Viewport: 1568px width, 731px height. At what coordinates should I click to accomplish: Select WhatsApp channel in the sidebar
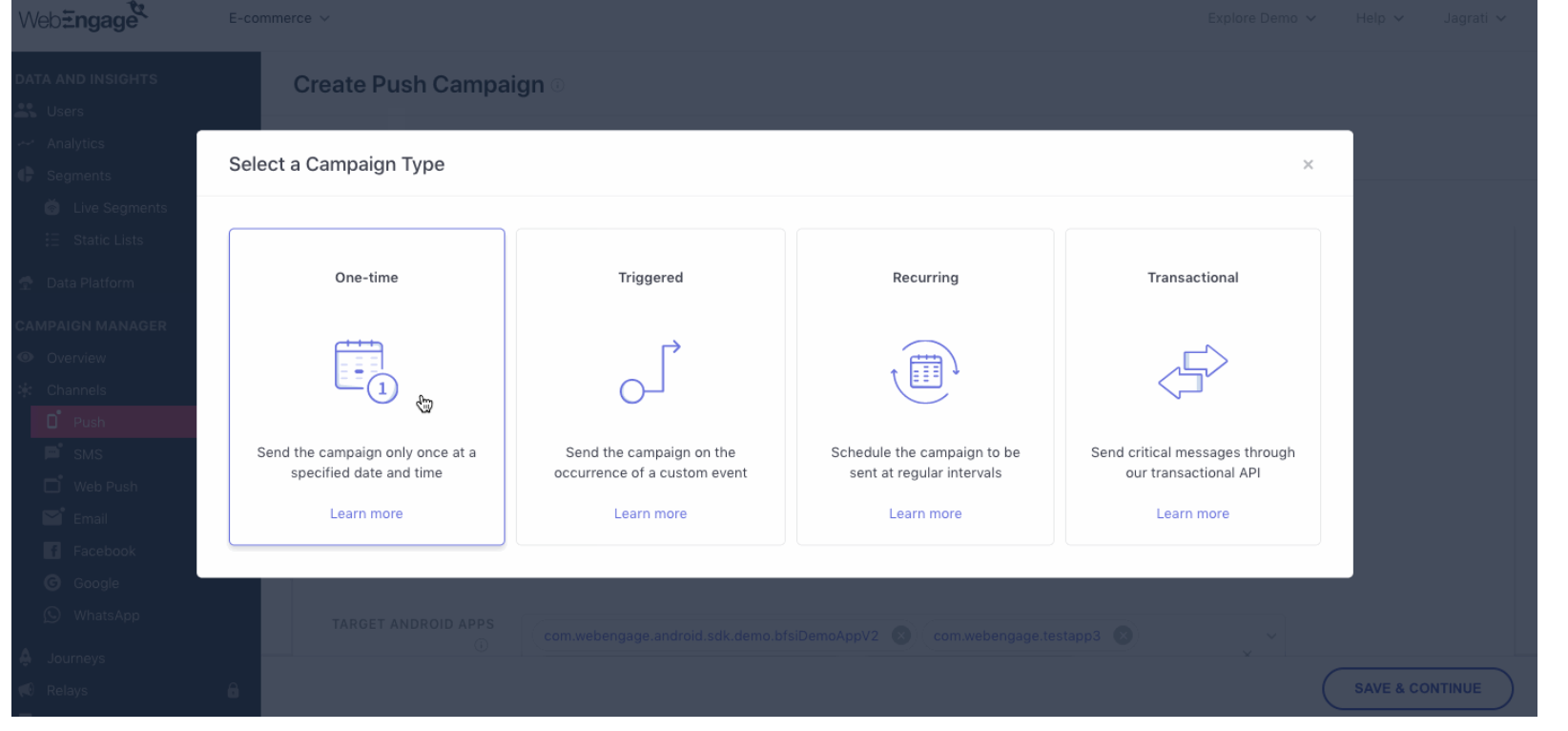106,616
